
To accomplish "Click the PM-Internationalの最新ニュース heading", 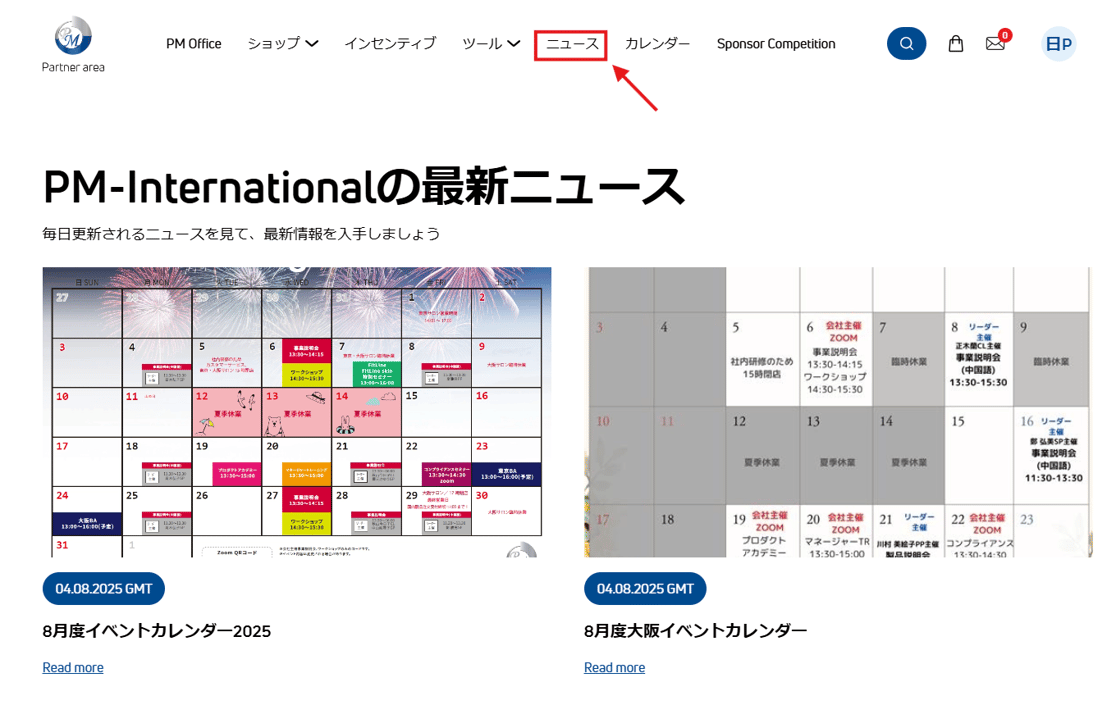I will tap(363, 186).
